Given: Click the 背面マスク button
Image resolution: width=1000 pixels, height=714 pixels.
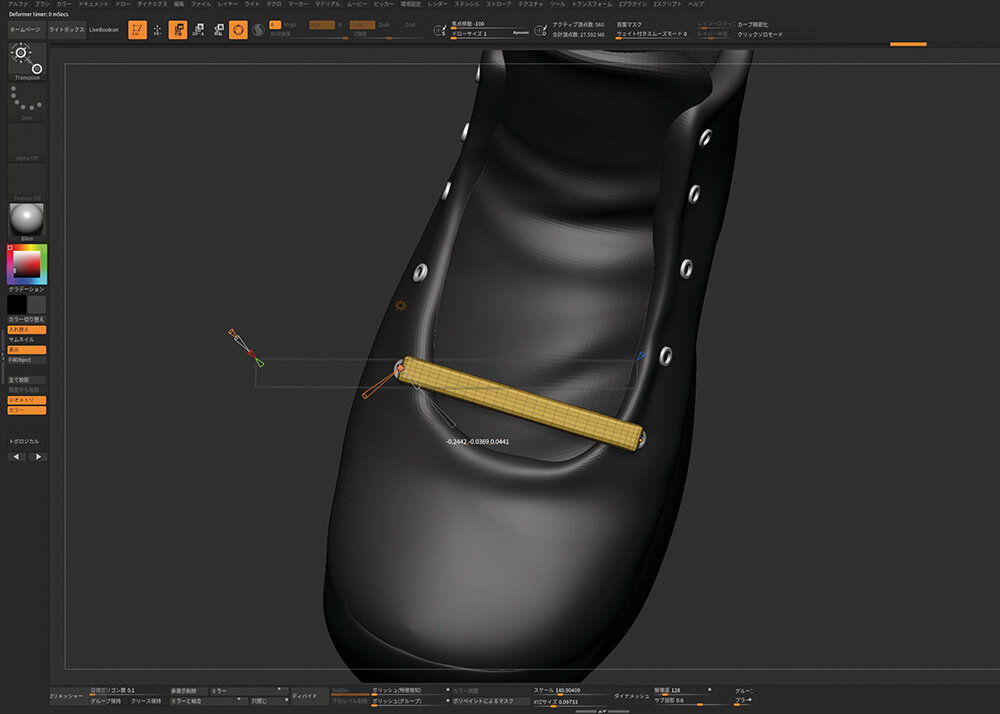Looking at the screenshot, I should click(629, 25).
